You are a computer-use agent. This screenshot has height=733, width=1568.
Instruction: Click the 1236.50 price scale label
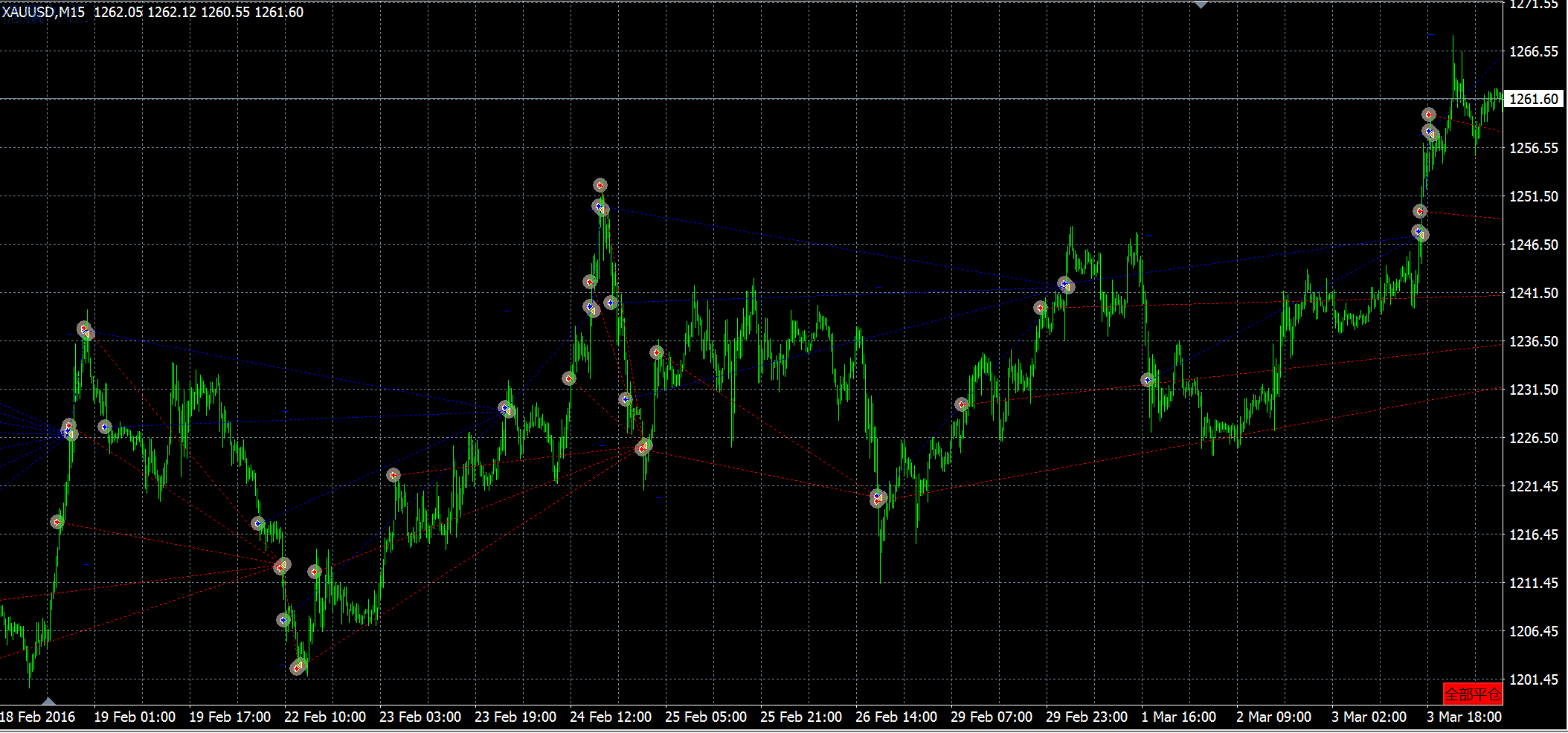(x=1534, y=341)
